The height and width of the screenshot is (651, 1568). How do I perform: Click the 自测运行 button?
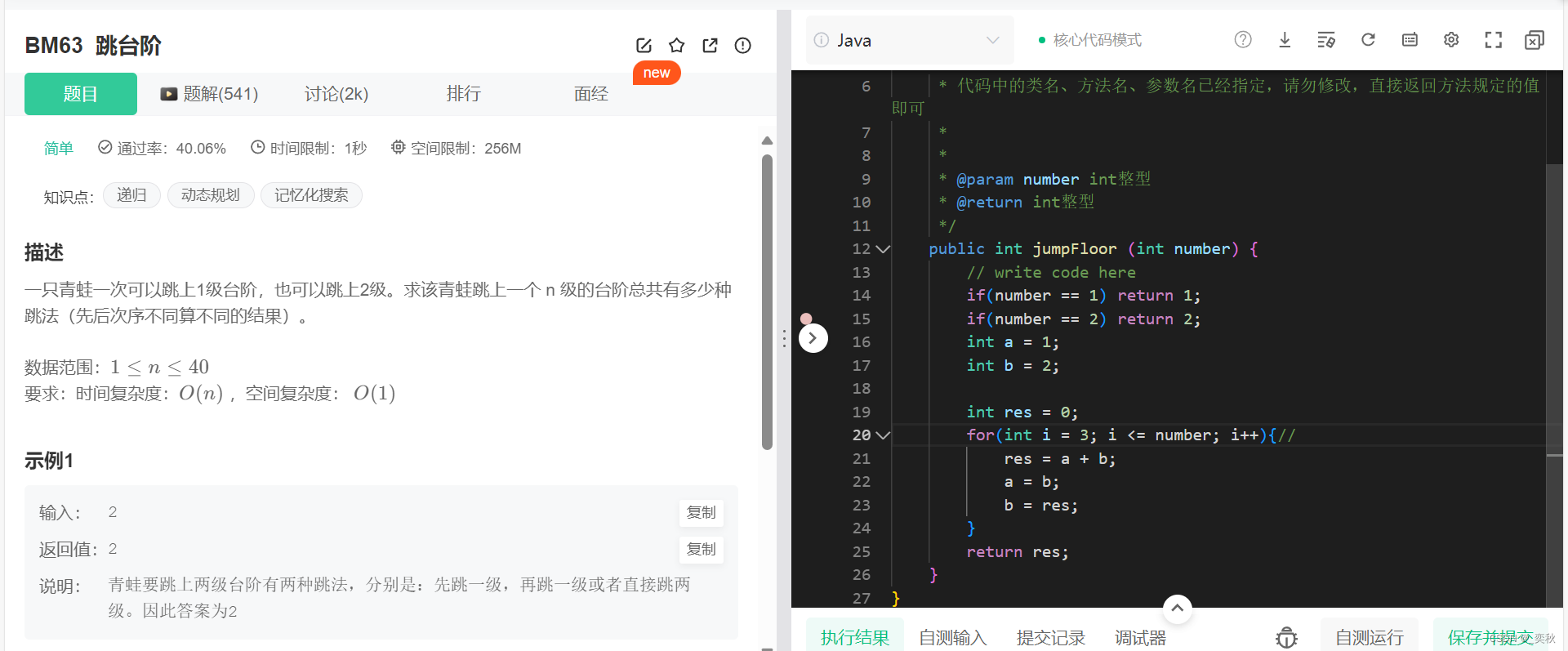coord(1370,637)
